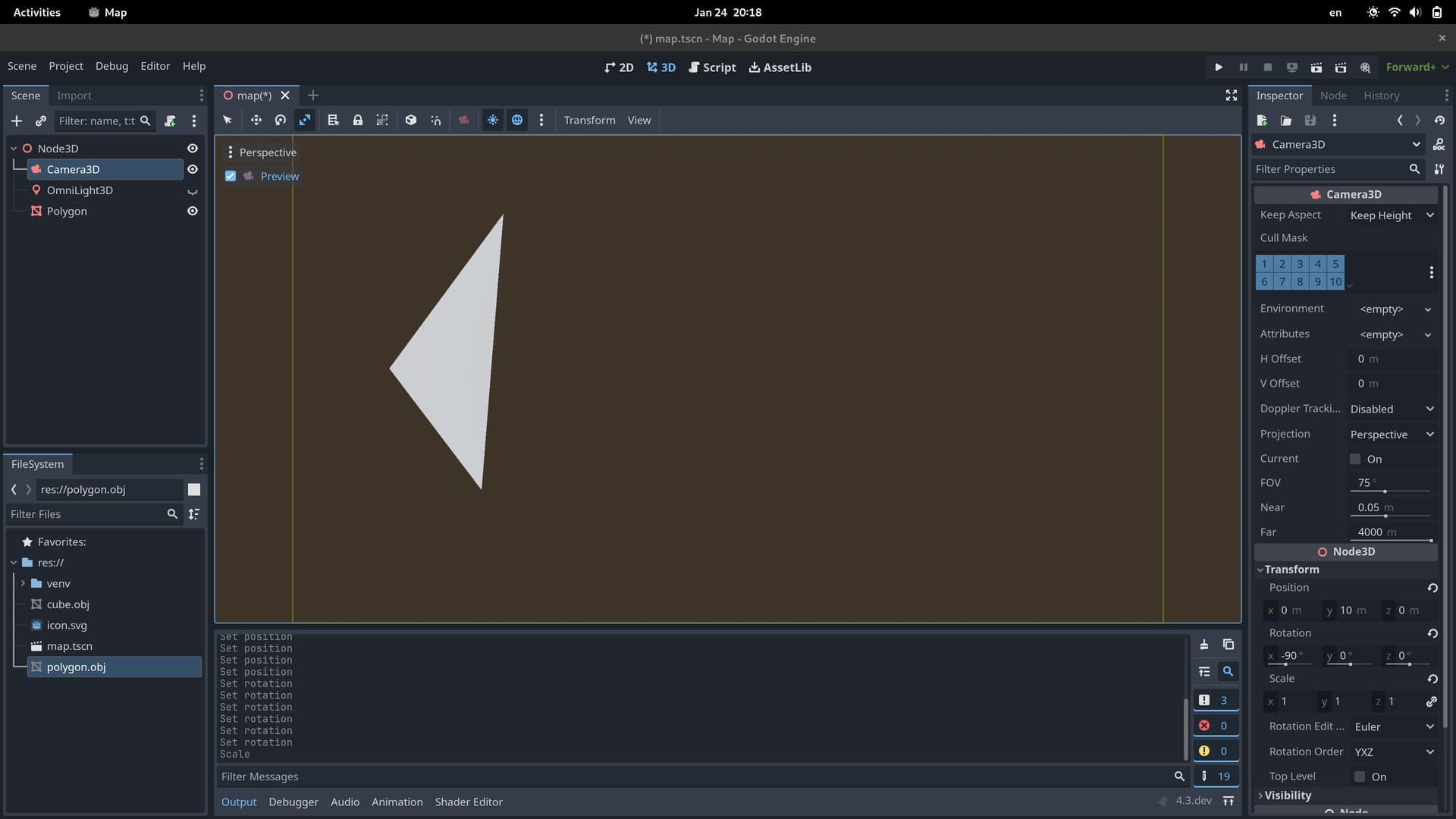
Task: Create a new resource in the Inspector
Action: pos(1261,120)
